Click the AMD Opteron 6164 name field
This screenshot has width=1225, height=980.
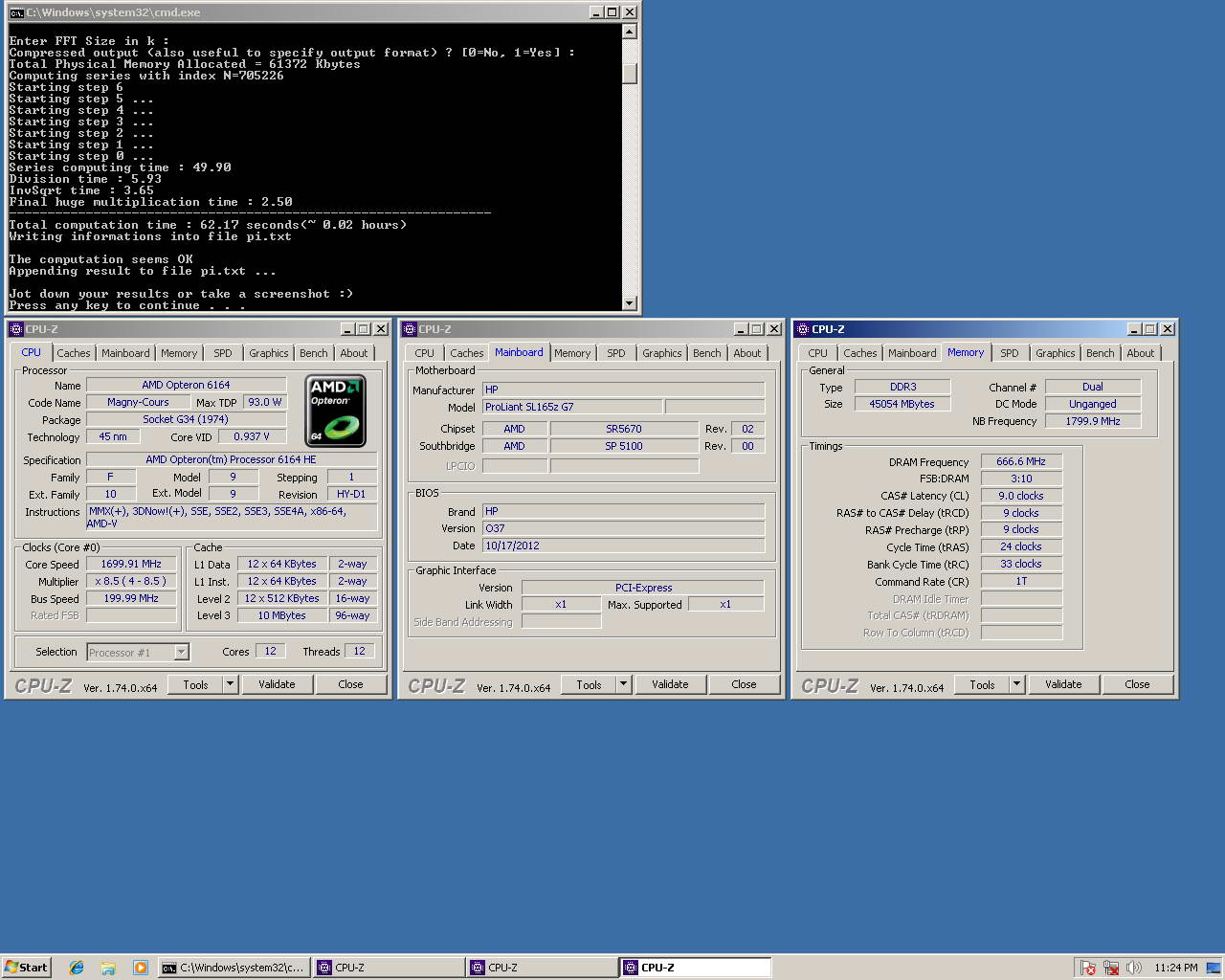tap(187, 385)
